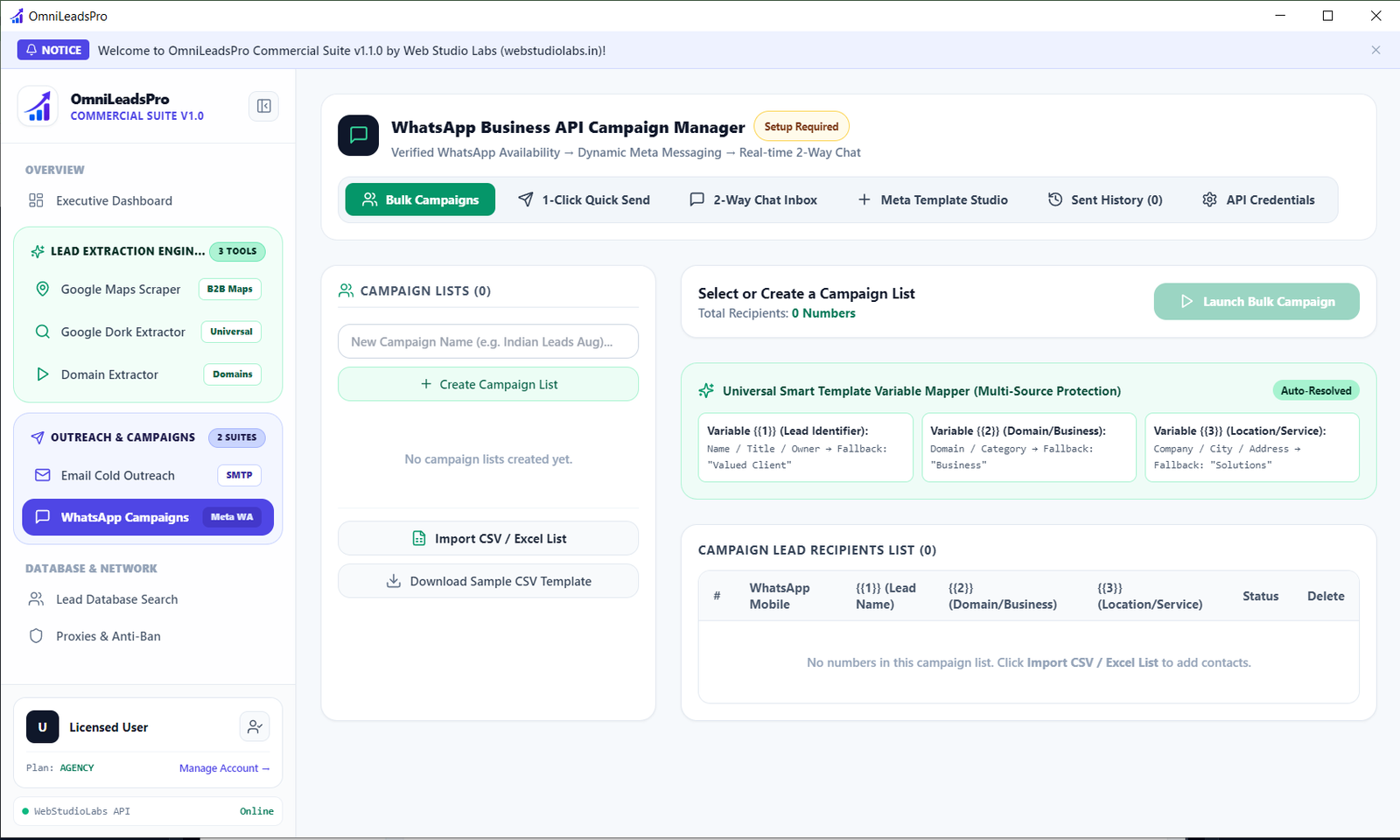Click the OmniLeadsPro logo in sidebar
1400x840 pixels.
tap(38, 106)
